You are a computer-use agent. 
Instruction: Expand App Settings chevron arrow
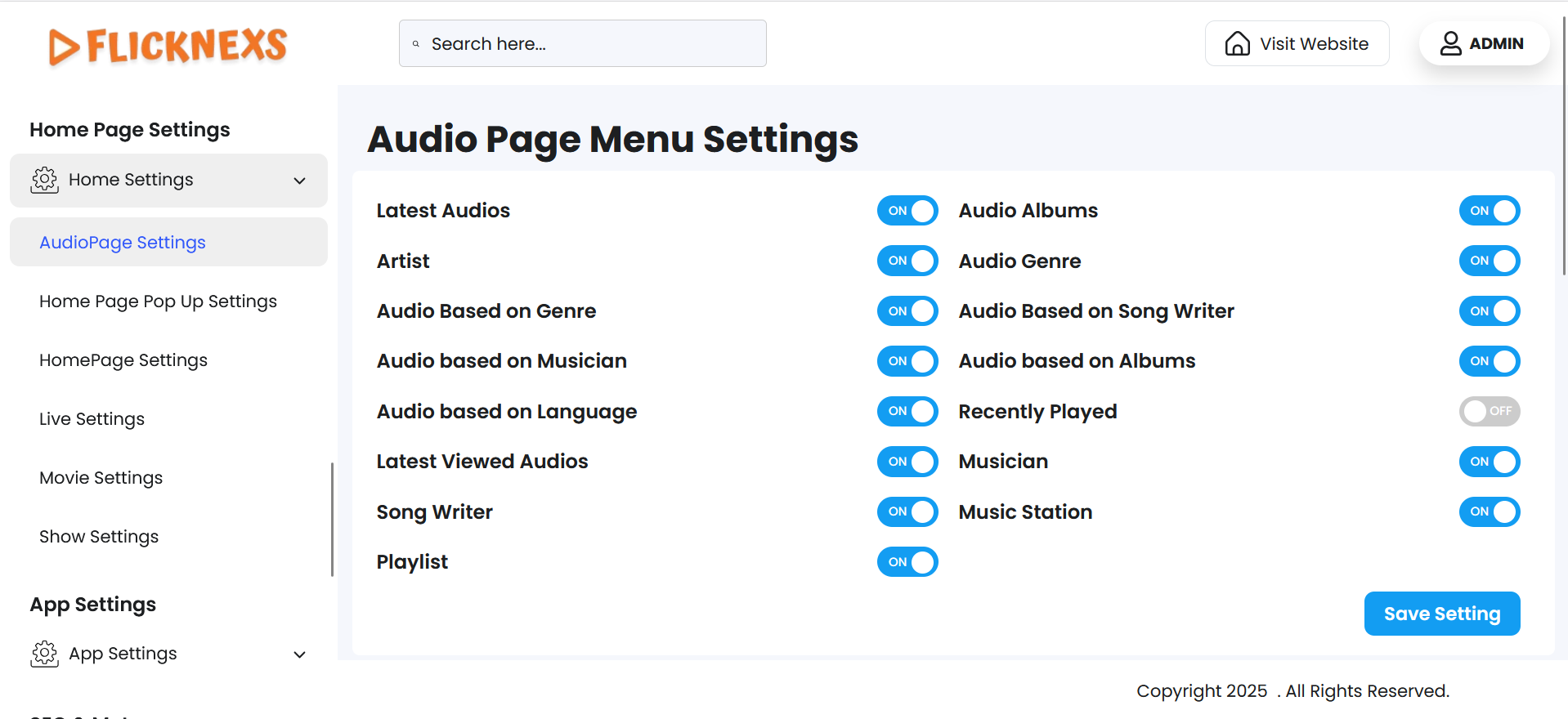pyautogui.click(x=300, y=654)
